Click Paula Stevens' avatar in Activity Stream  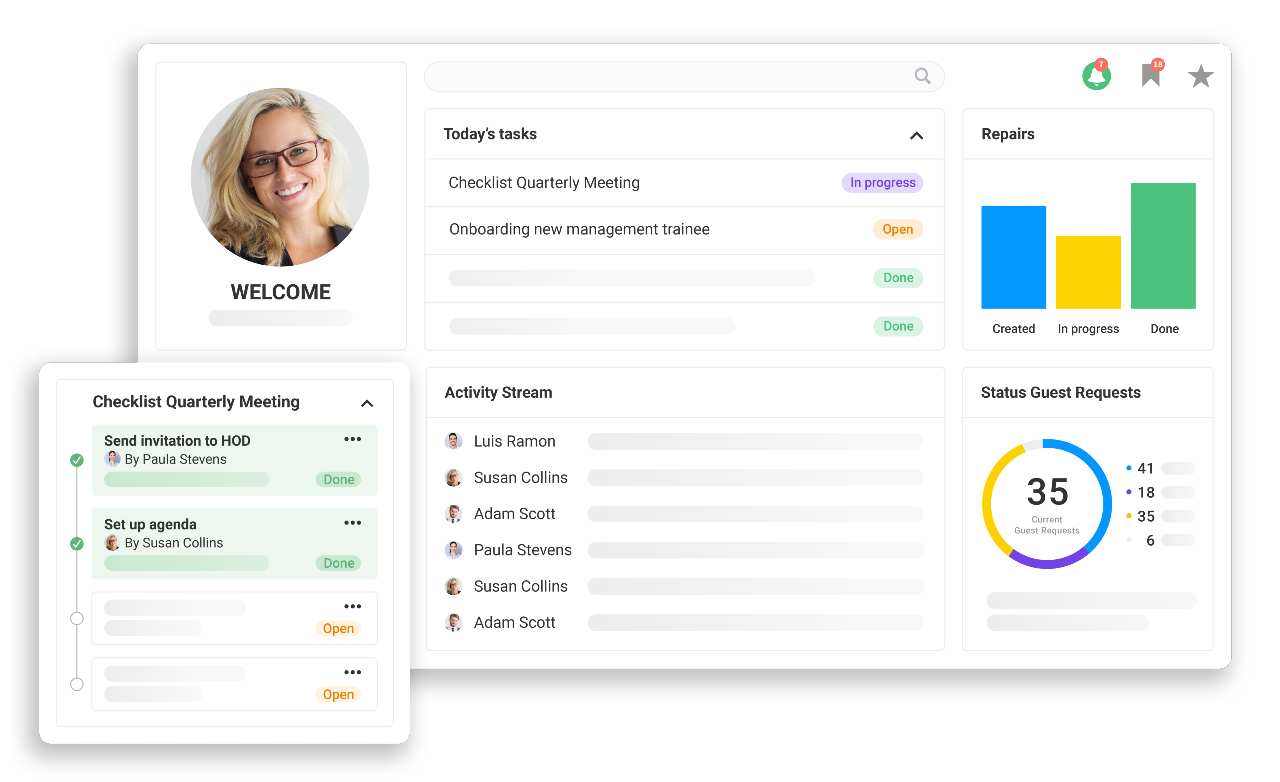[453, 550]
